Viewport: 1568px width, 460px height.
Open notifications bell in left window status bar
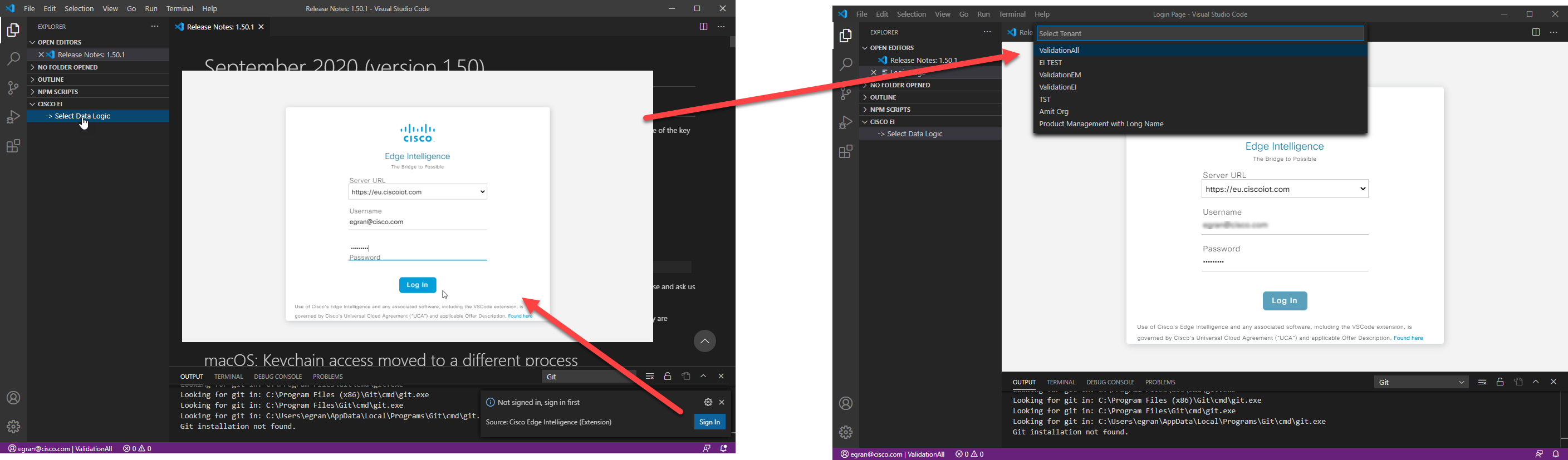pos(724,448)
